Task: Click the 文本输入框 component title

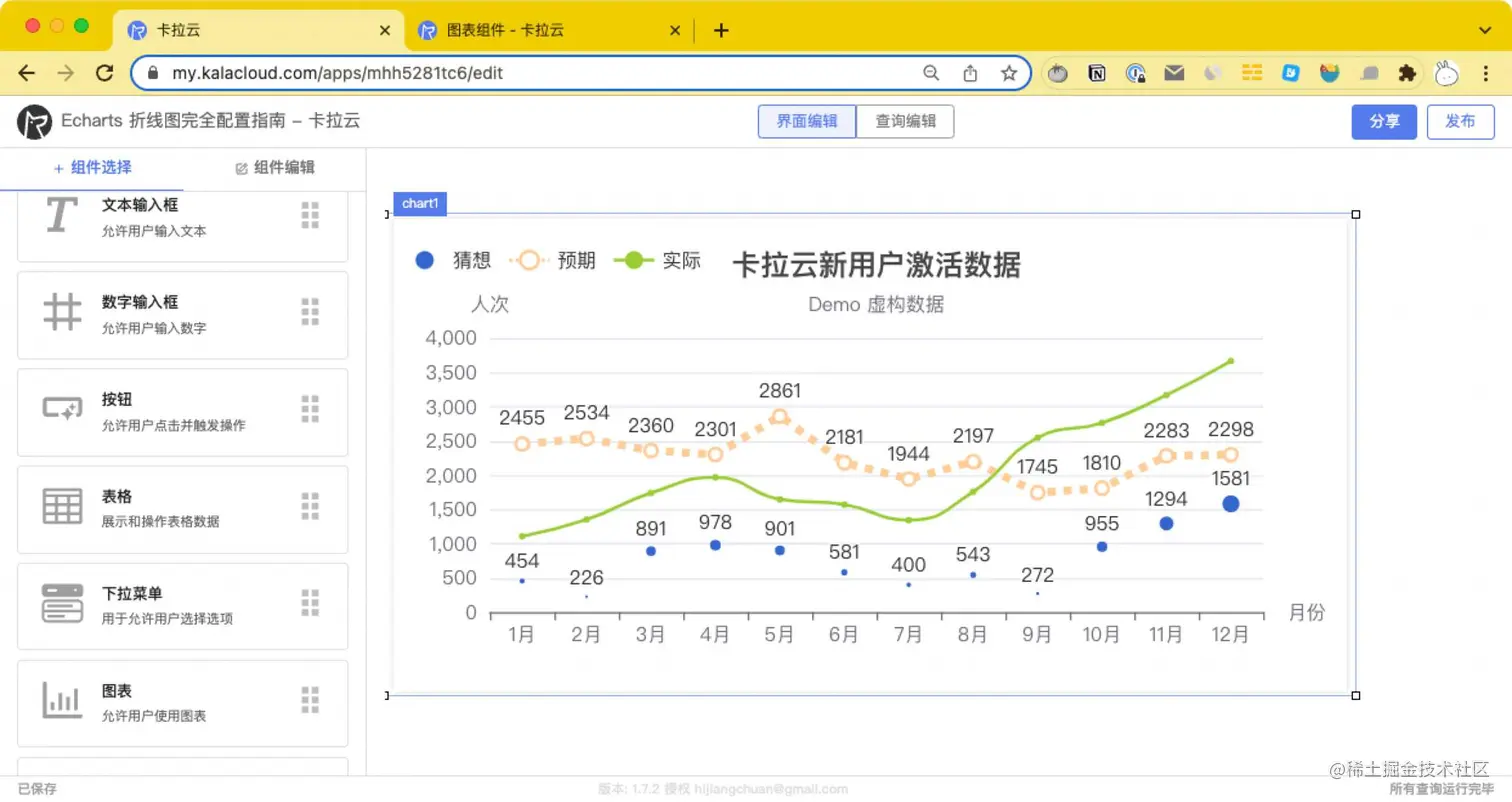Action: [x=140, y=205]
